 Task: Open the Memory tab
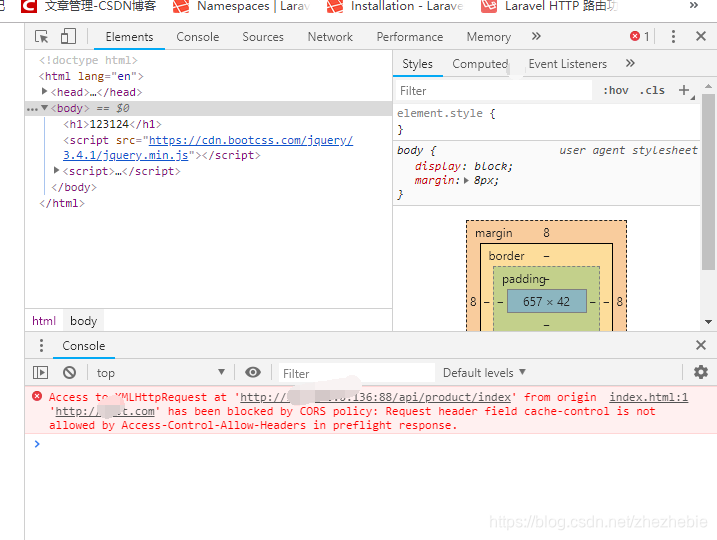point(488,37)
